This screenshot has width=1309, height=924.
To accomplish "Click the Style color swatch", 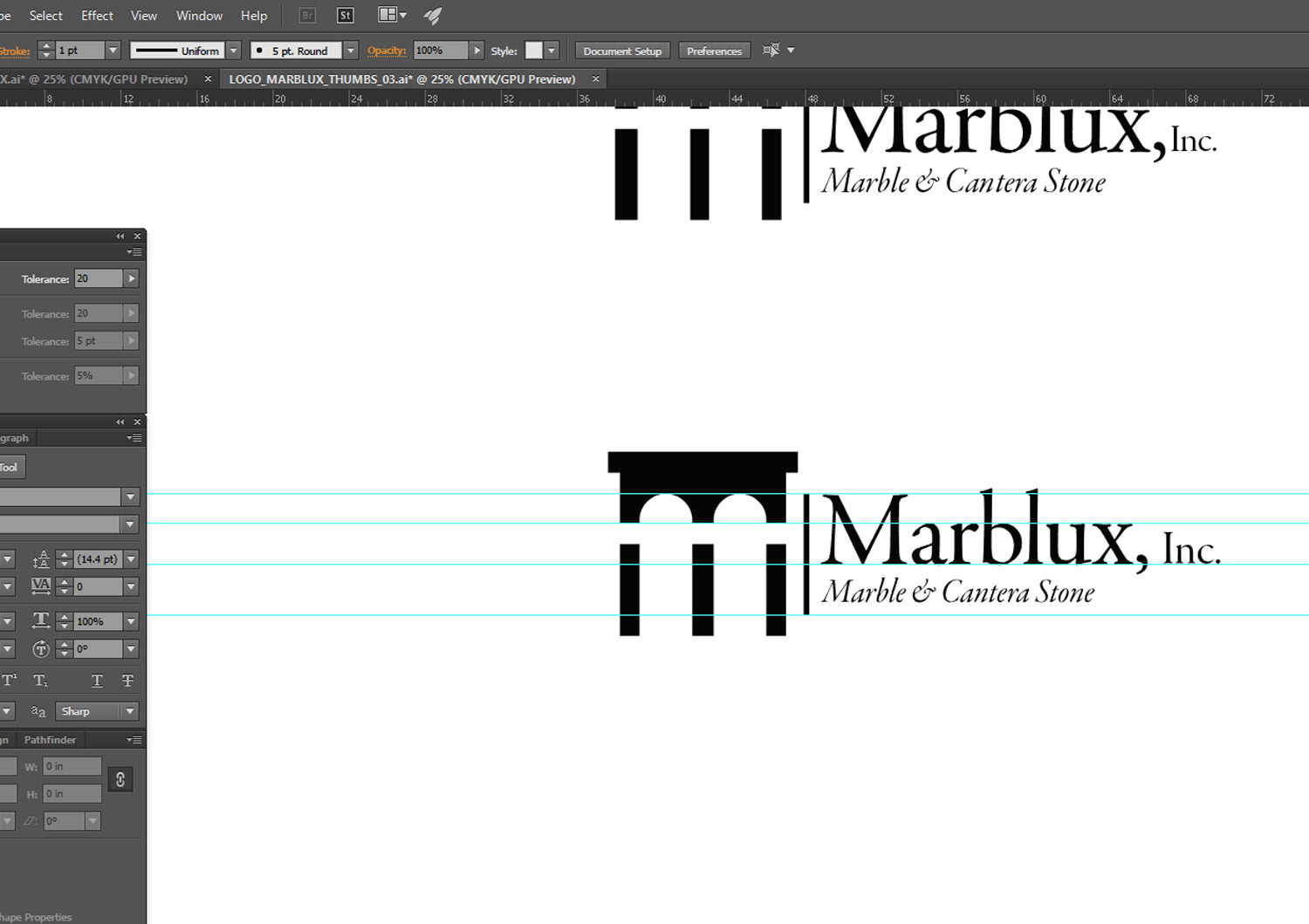I will tap(533, 51).
